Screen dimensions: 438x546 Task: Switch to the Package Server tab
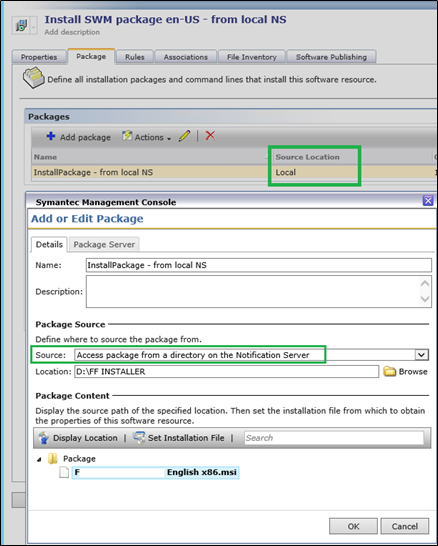104,244
